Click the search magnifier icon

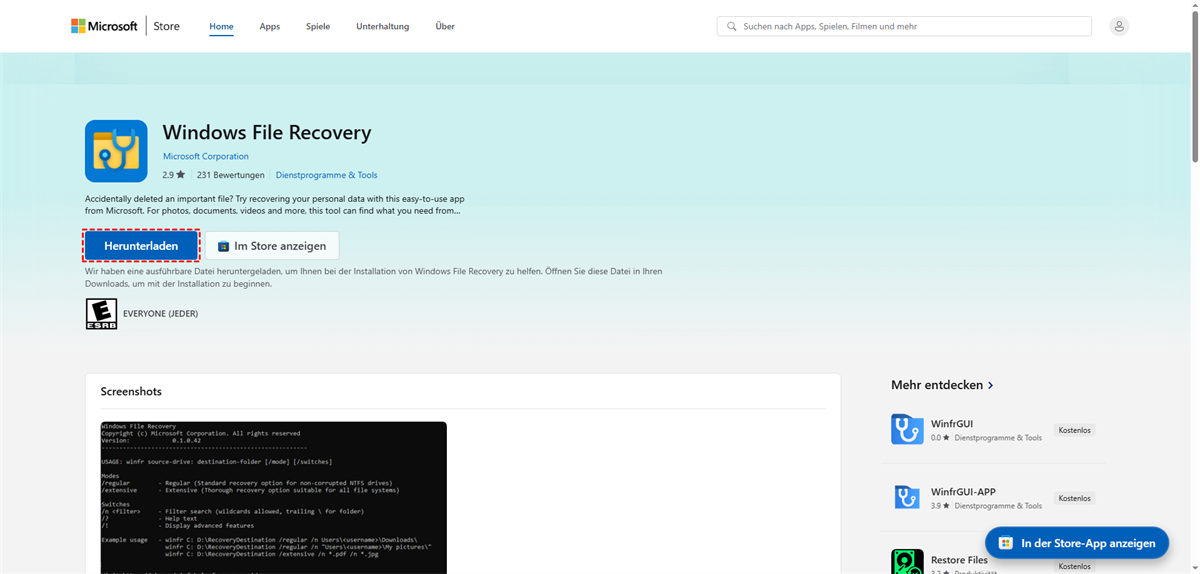732,26
